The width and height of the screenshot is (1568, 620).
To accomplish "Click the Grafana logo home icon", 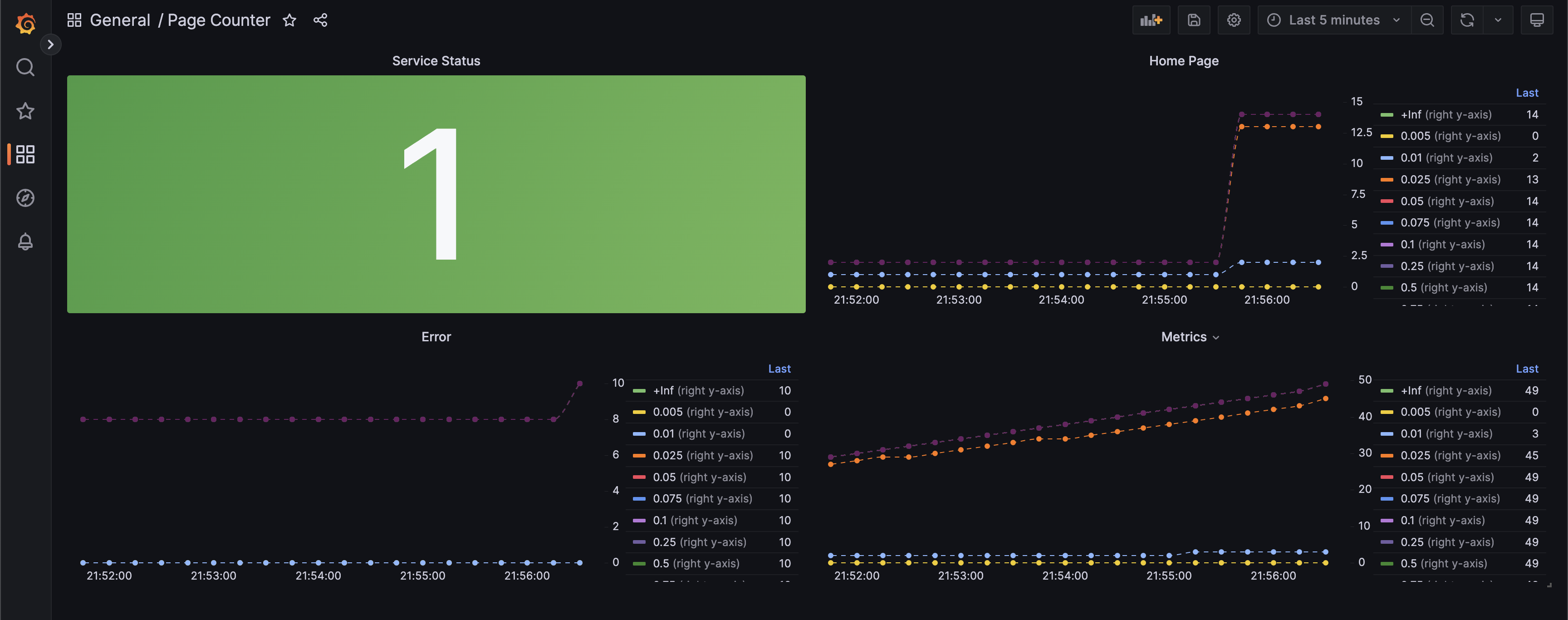I will [x=25, y=23].
